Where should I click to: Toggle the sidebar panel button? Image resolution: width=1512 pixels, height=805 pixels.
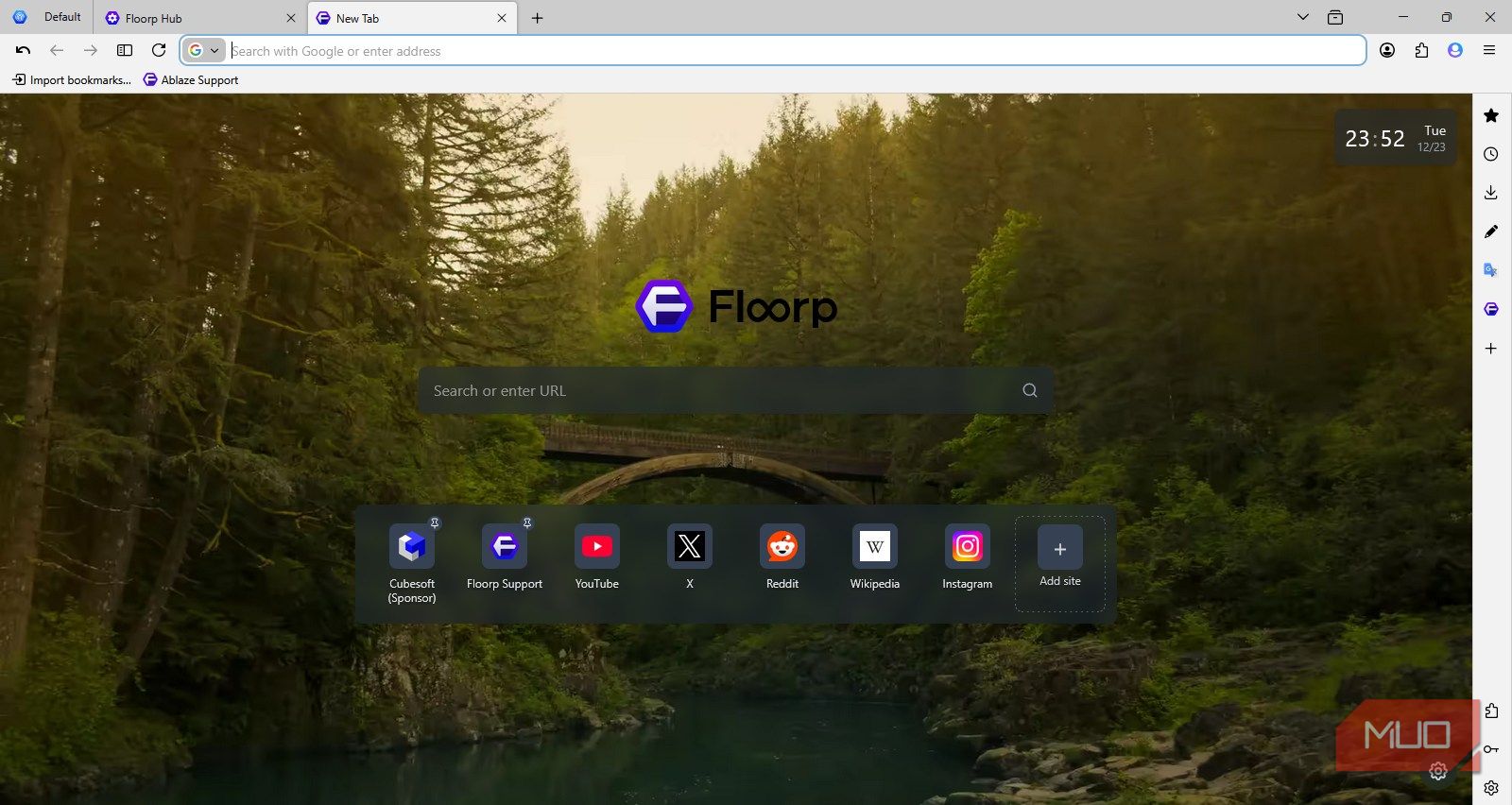click(125, 51)
